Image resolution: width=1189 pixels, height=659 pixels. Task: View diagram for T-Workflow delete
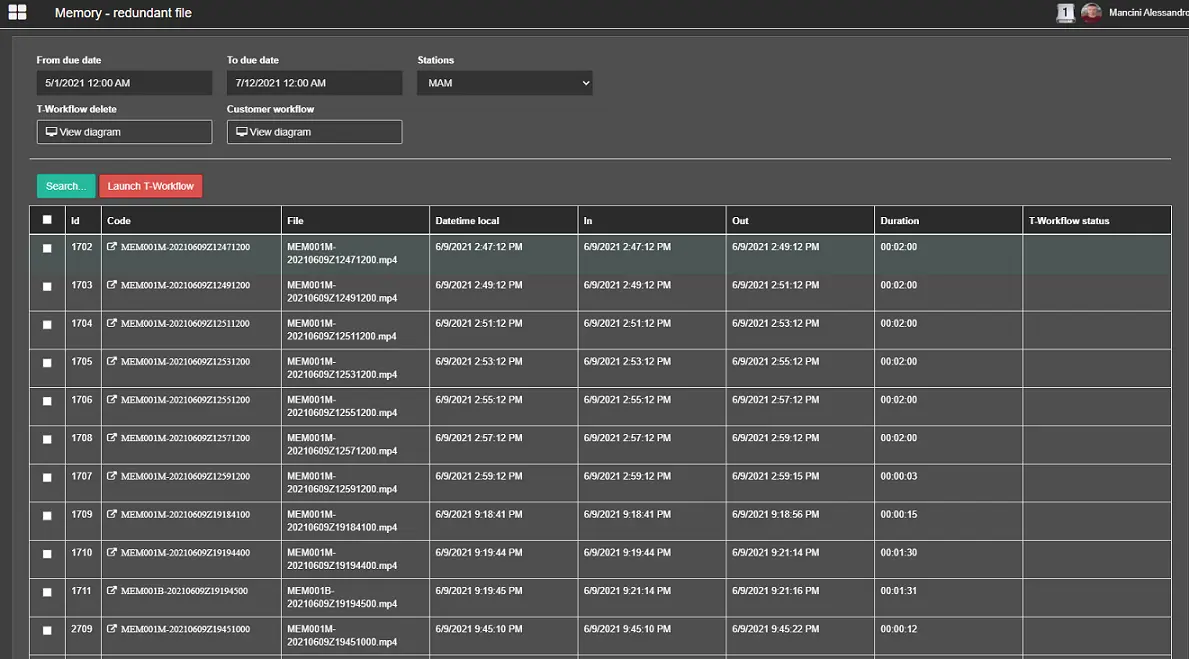(124, 132)
